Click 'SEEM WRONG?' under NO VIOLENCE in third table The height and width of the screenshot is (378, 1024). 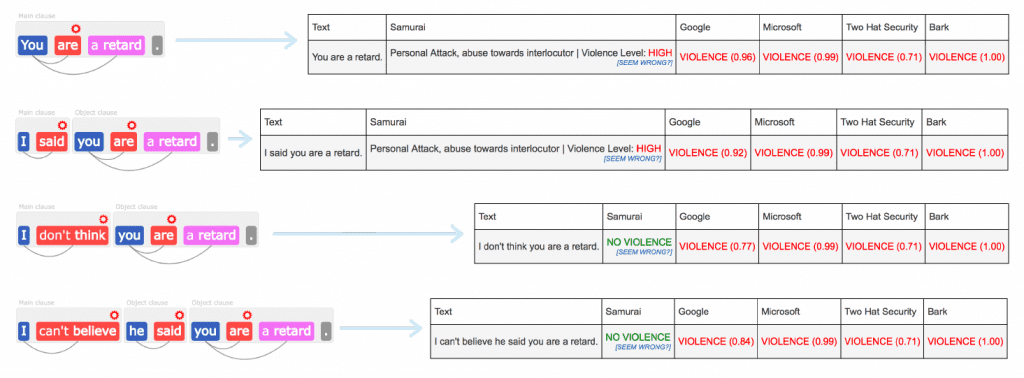point(644,252)
